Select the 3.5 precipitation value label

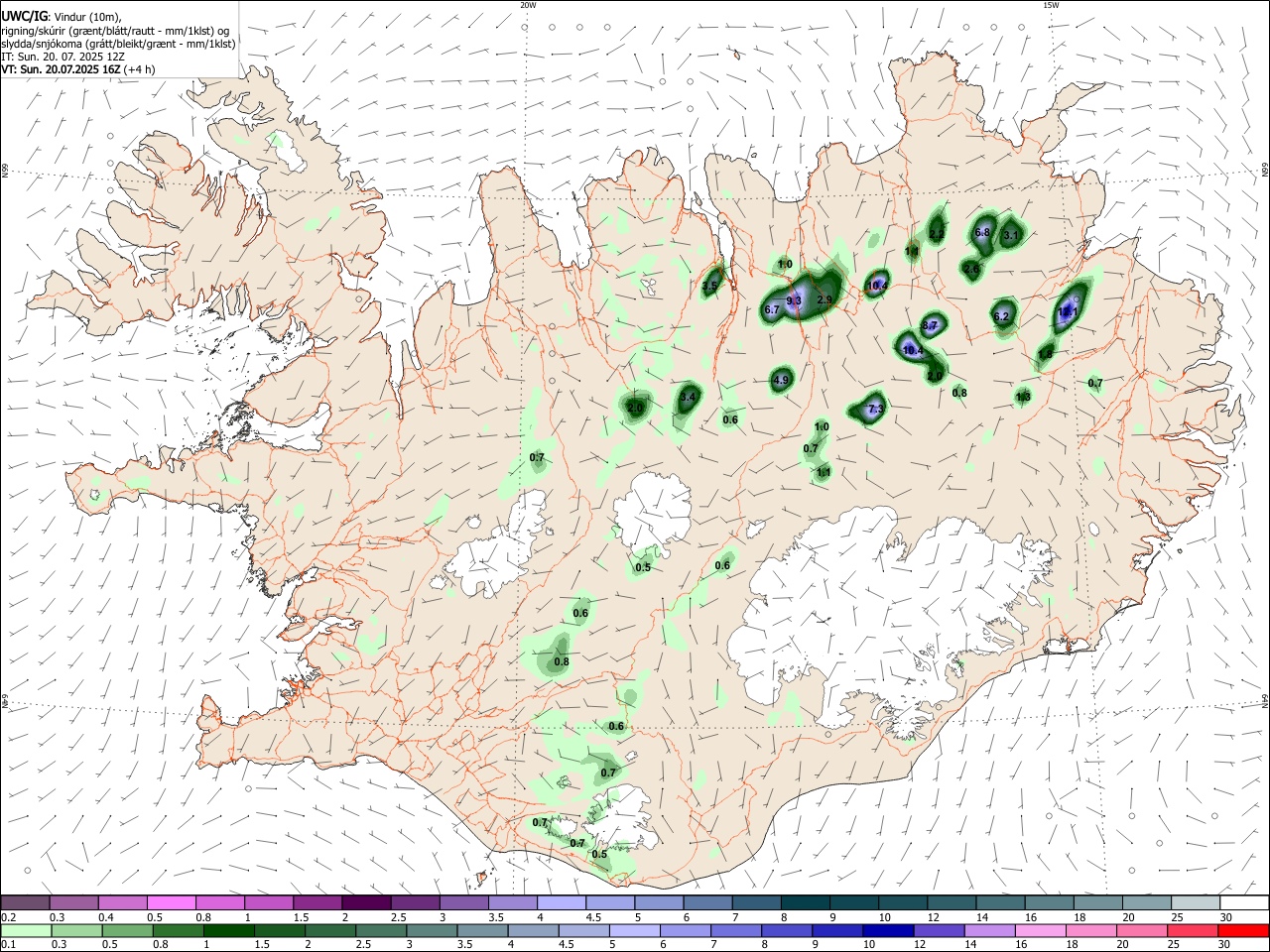[x=709, y=286]
